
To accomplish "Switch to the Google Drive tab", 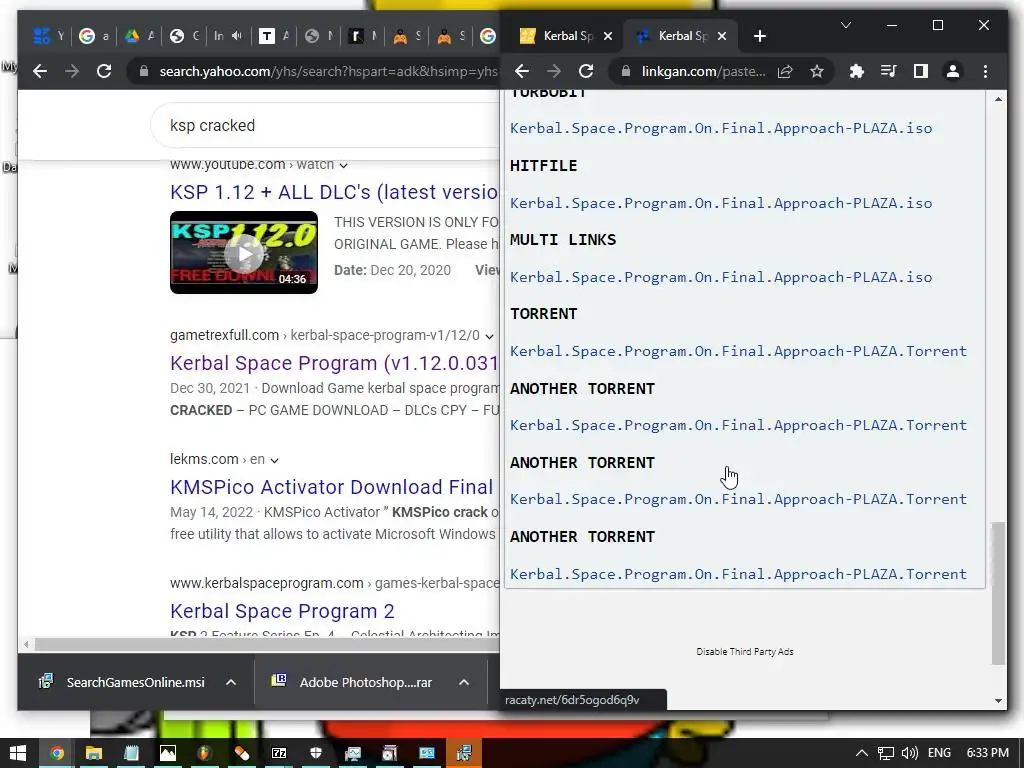I will tap(140, 36).
